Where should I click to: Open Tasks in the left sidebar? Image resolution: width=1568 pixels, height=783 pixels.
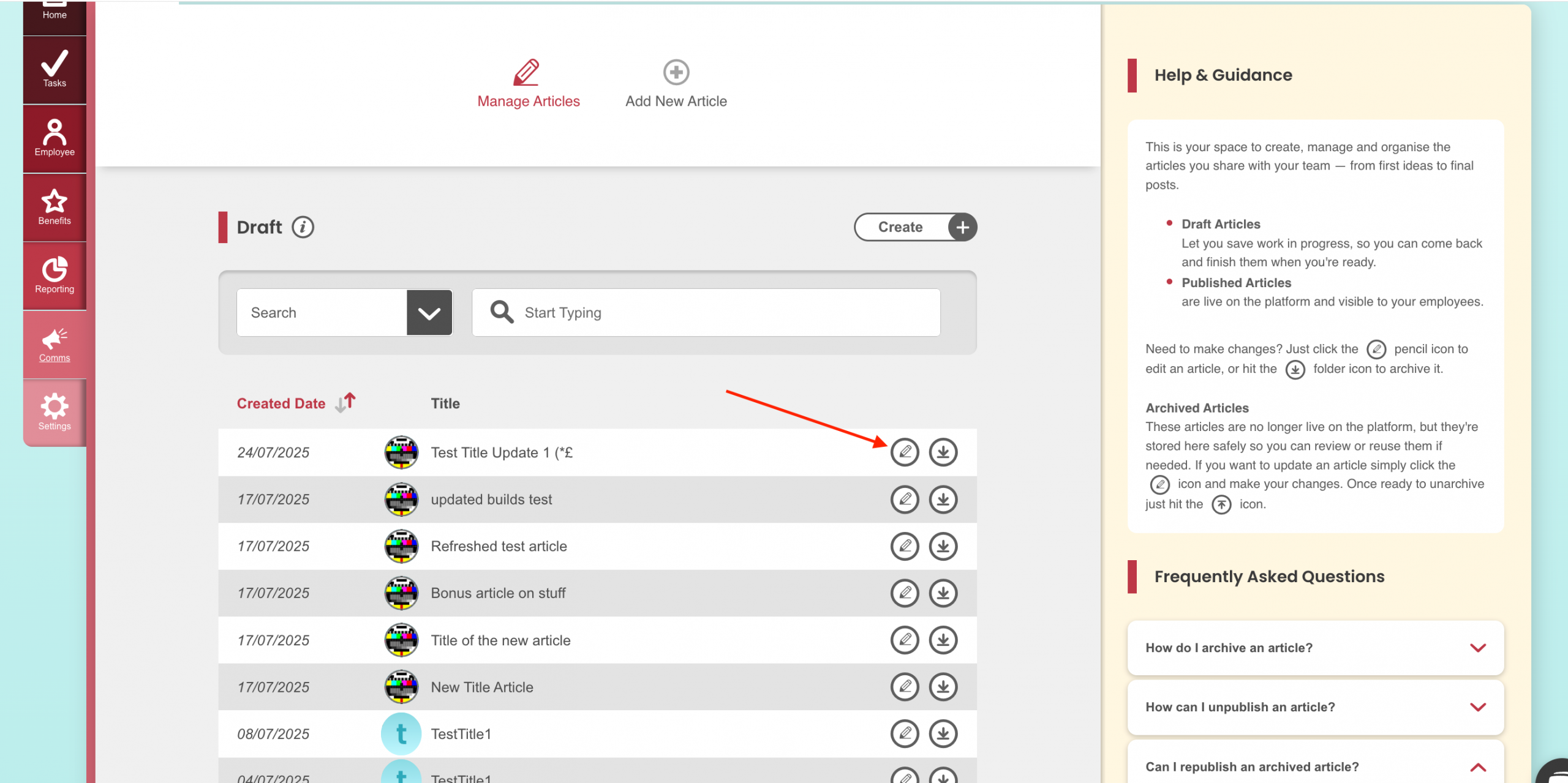pyautogui.click(x=55, y=70)
